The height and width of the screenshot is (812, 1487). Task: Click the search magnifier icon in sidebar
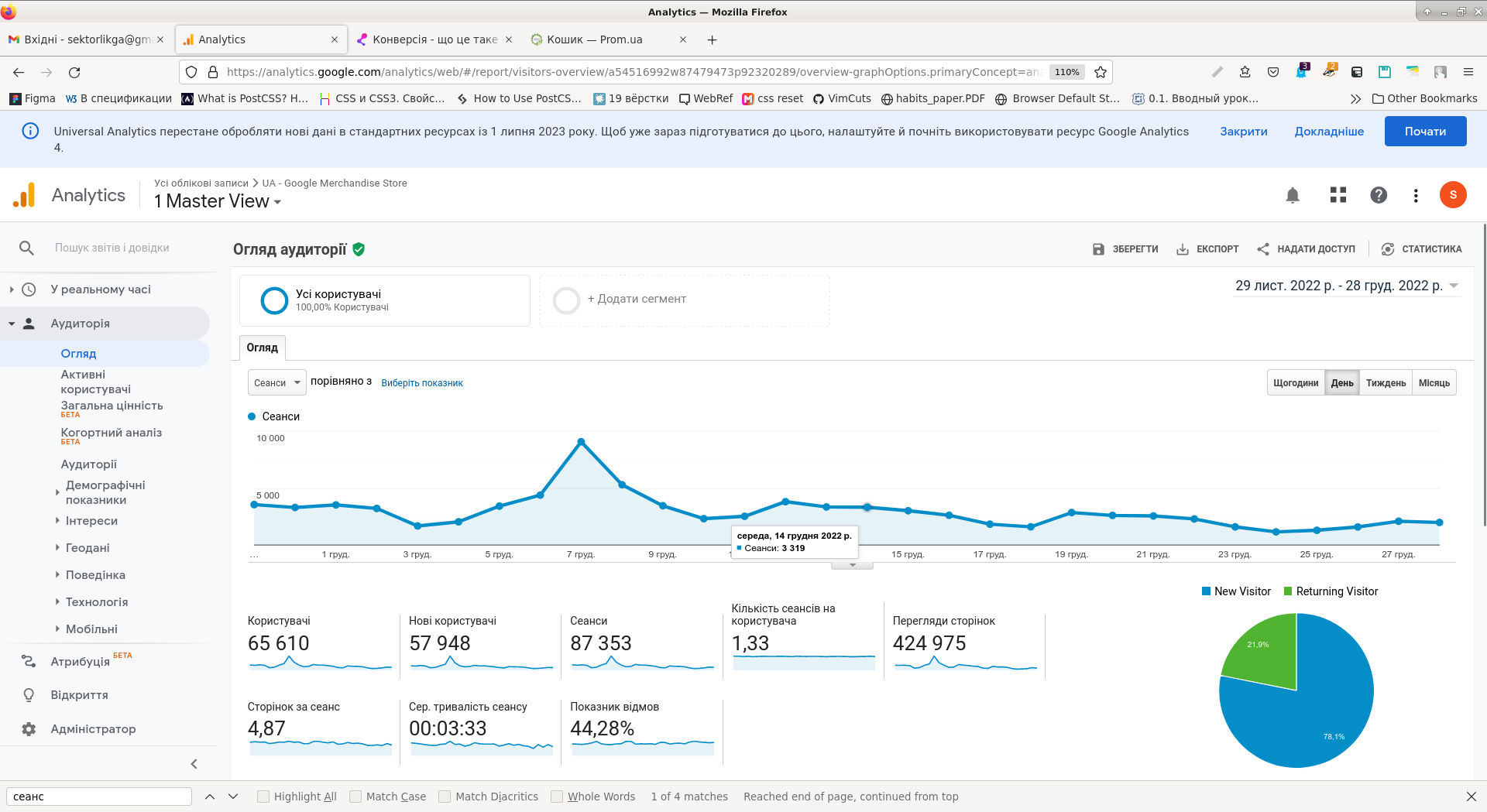click(26, 248)
